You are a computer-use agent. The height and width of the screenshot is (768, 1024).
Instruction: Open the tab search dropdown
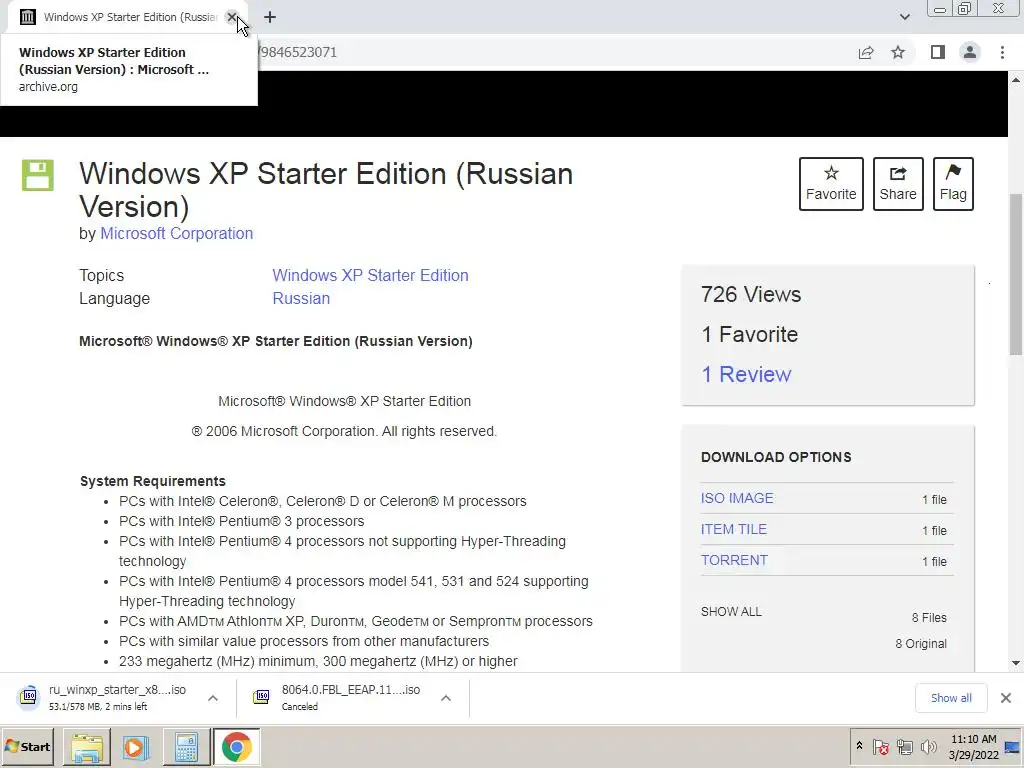pos(904,17)
